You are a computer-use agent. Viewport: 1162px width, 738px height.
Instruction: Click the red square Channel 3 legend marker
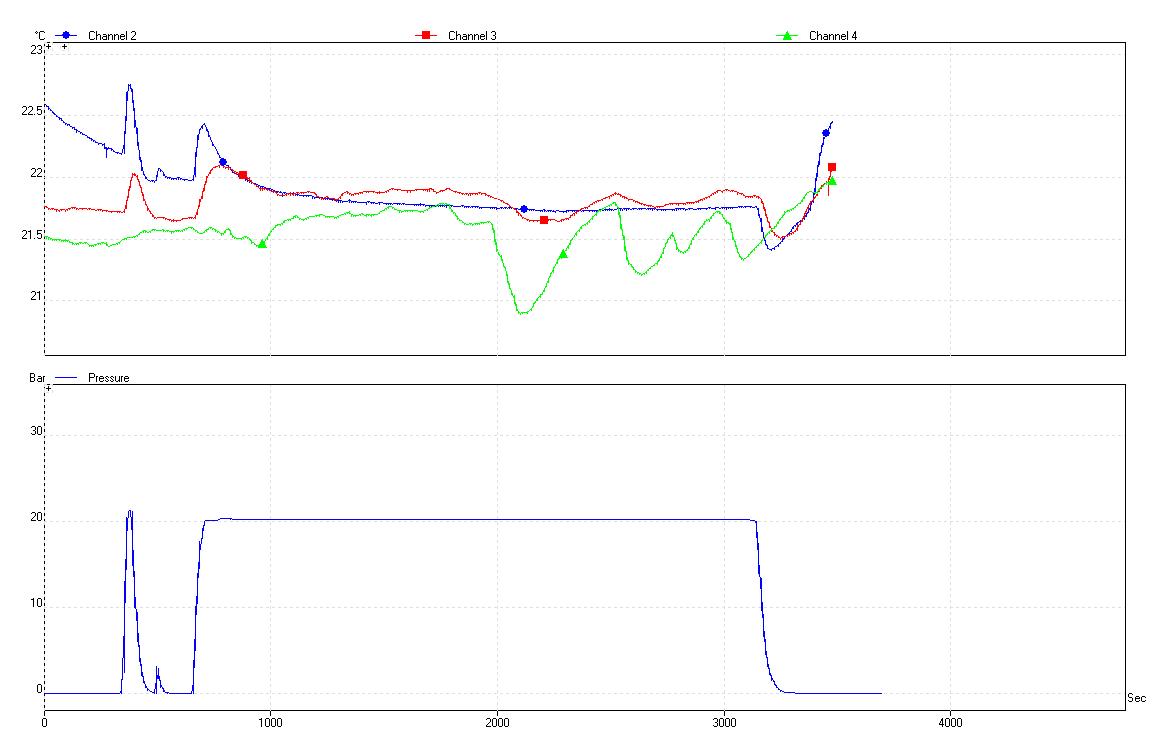pyautogui.click(x=425, y=35)
